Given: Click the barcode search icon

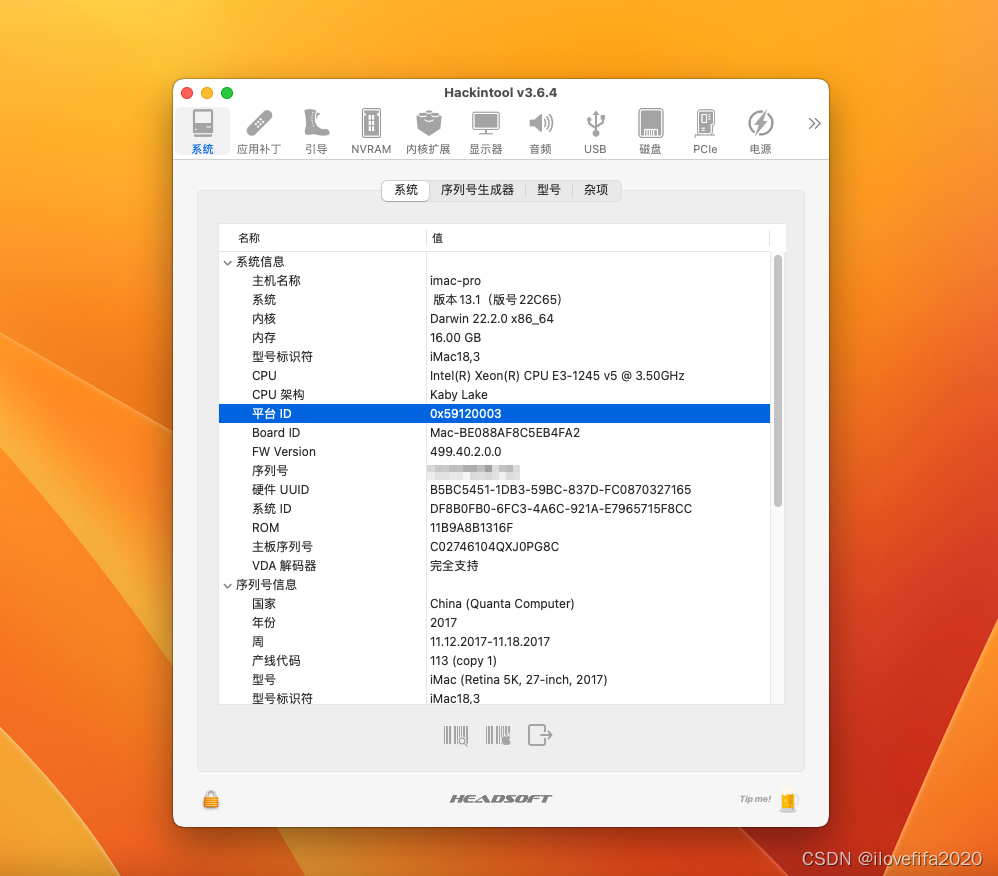Looking at the screenshot, I should click(456, 735).
